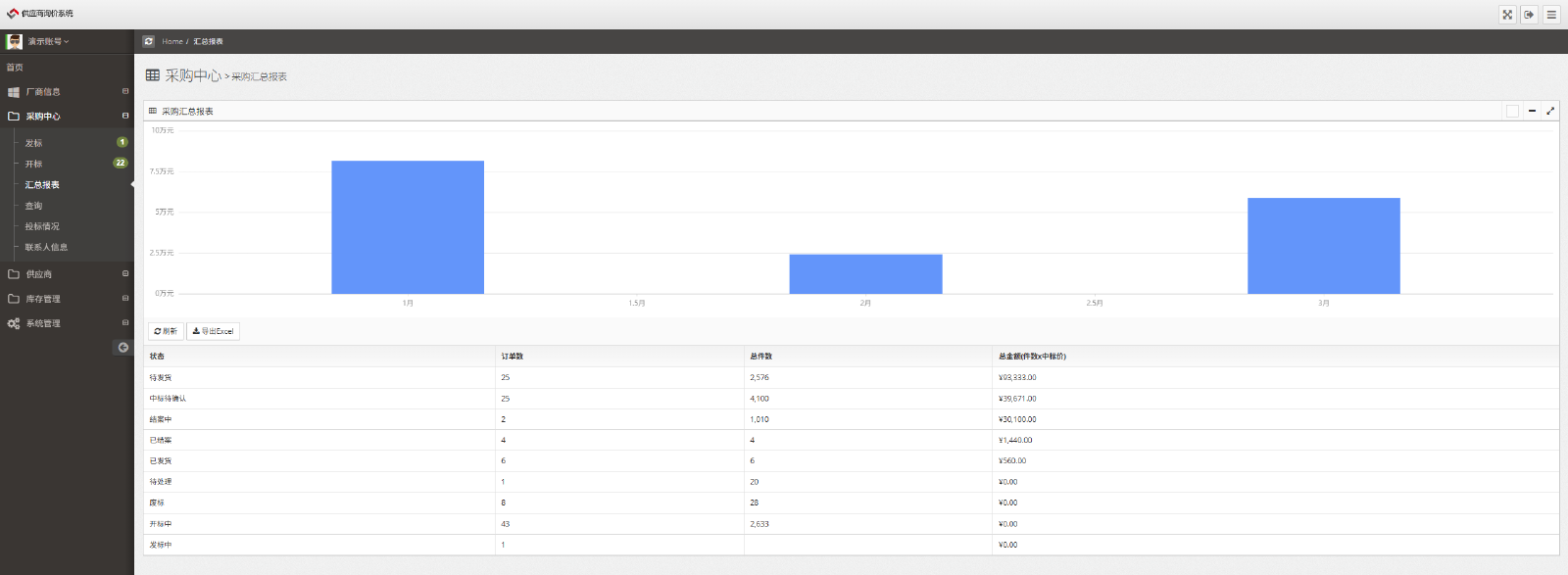This screenshot has height=575, width=1568.
Task: Expand the 厂商信息 sidebar section
Action: click(43, 92)
